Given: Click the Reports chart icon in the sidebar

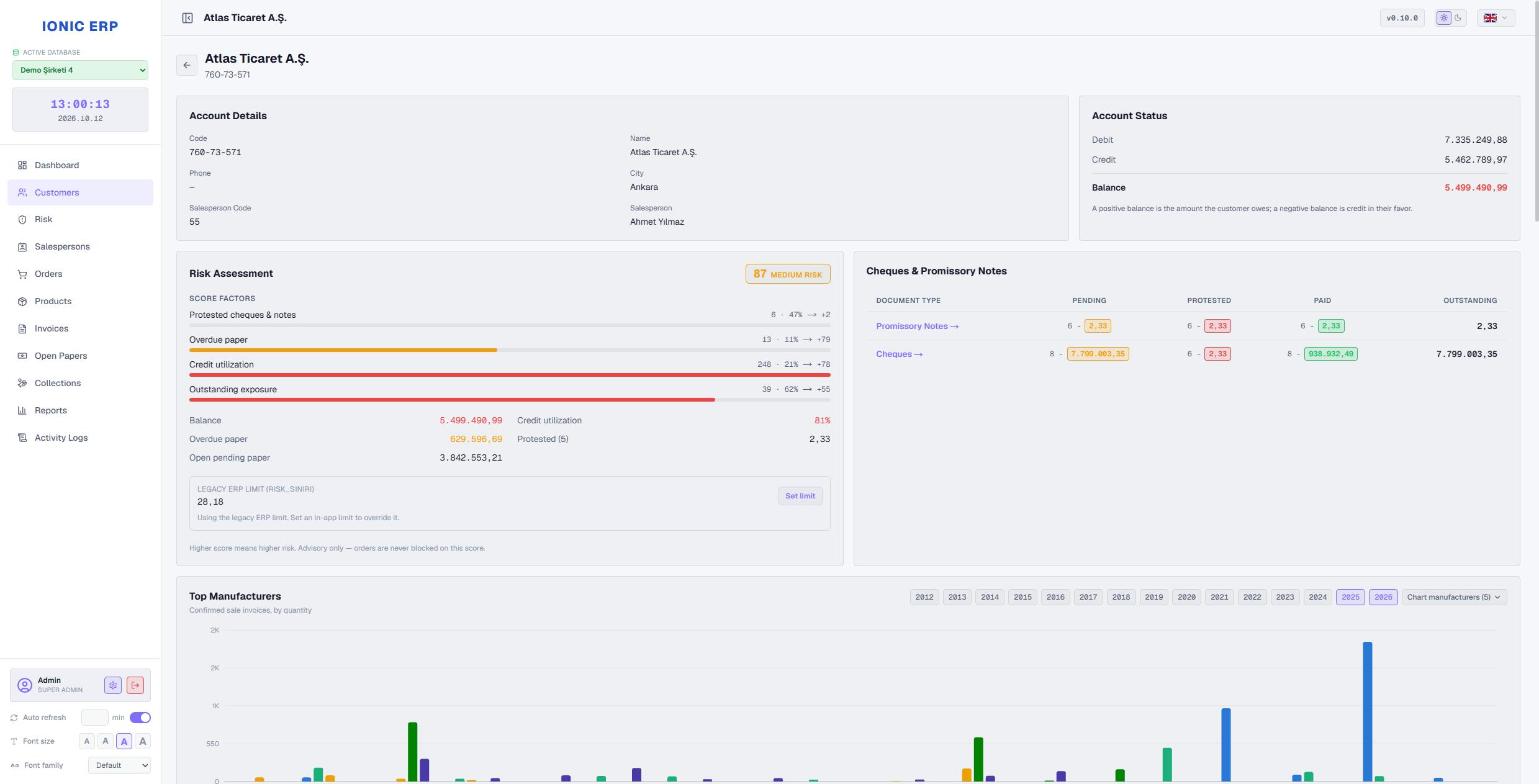Looking at the screenshot, I should coord(22,410).
